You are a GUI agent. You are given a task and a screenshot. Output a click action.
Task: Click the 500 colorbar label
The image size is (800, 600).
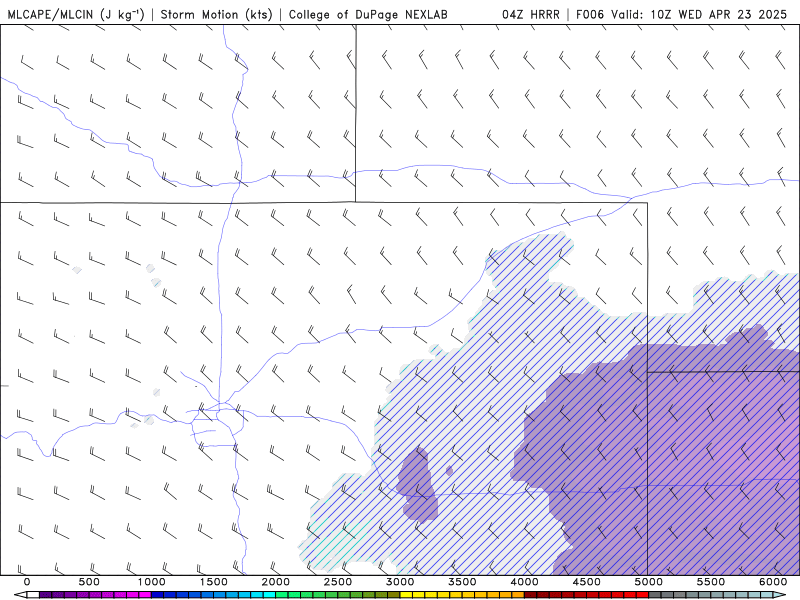[89, 582]
